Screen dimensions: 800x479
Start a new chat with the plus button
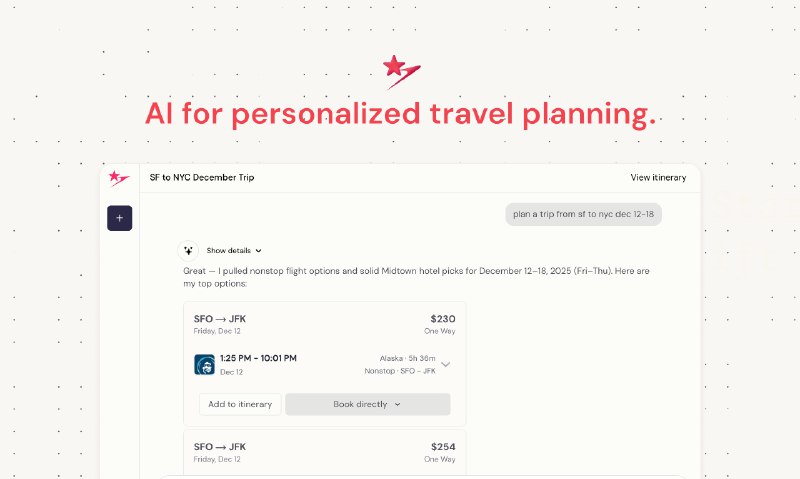click(119, 218)
